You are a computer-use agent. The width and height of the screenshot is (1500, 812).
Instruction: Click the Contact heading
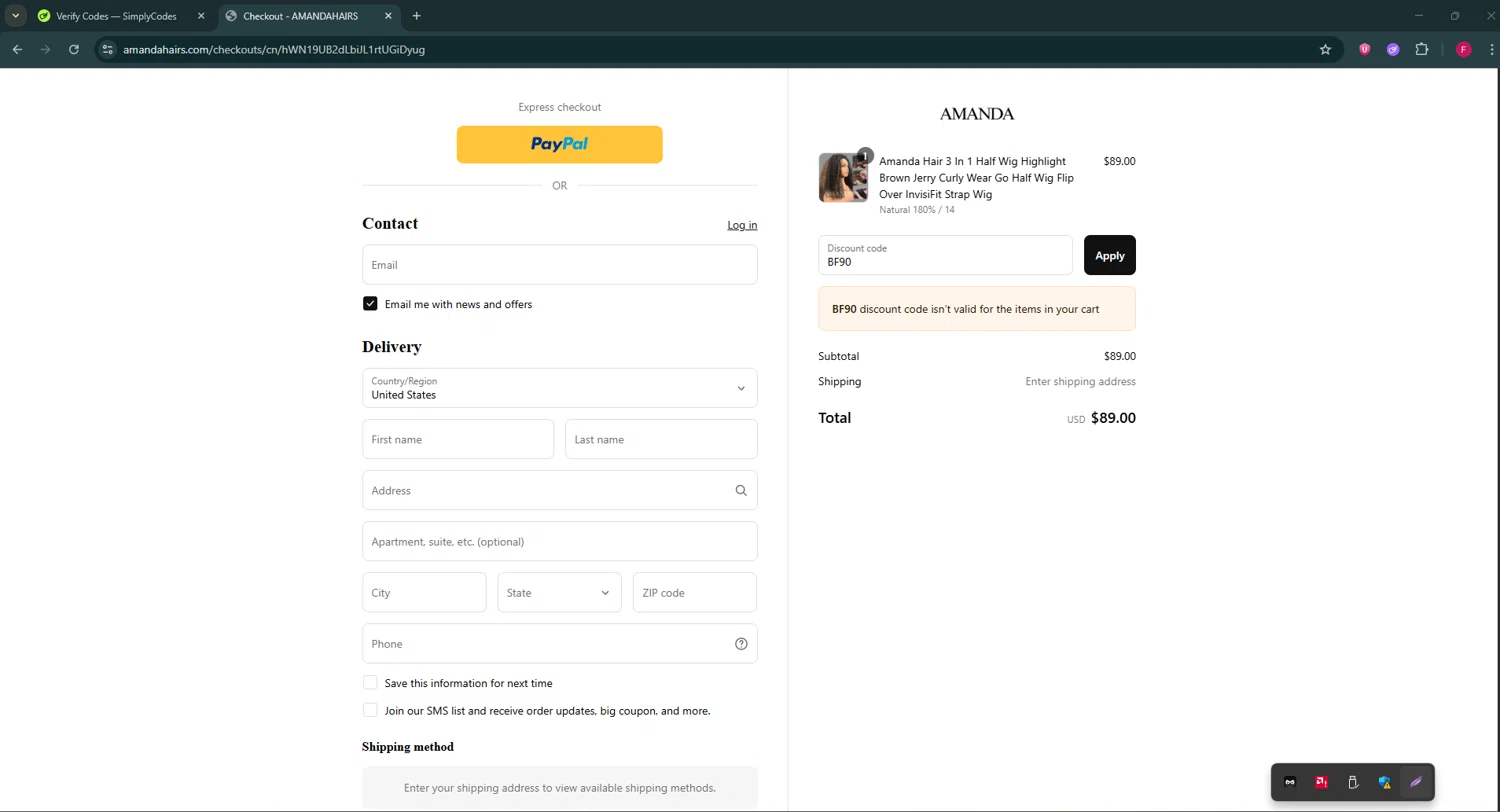tap(390, 224)
